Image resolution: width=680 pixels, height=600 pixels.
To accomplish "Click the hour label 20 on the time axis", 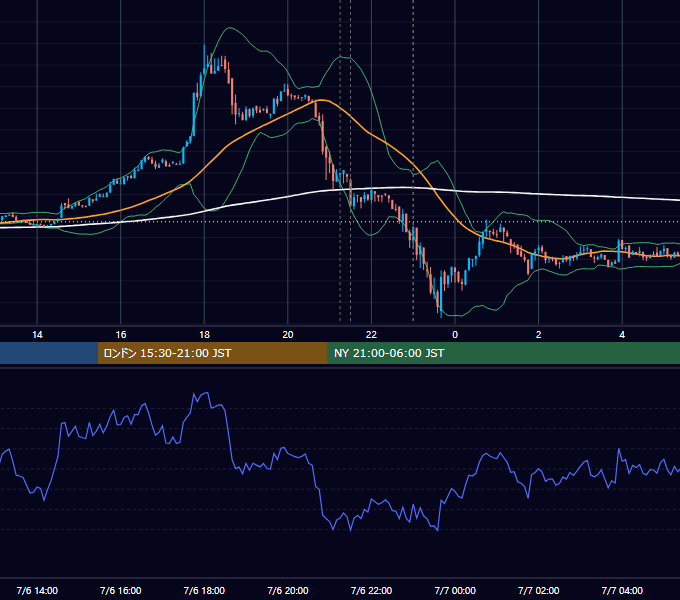I will pyautogui.click(x=288, y=335).
